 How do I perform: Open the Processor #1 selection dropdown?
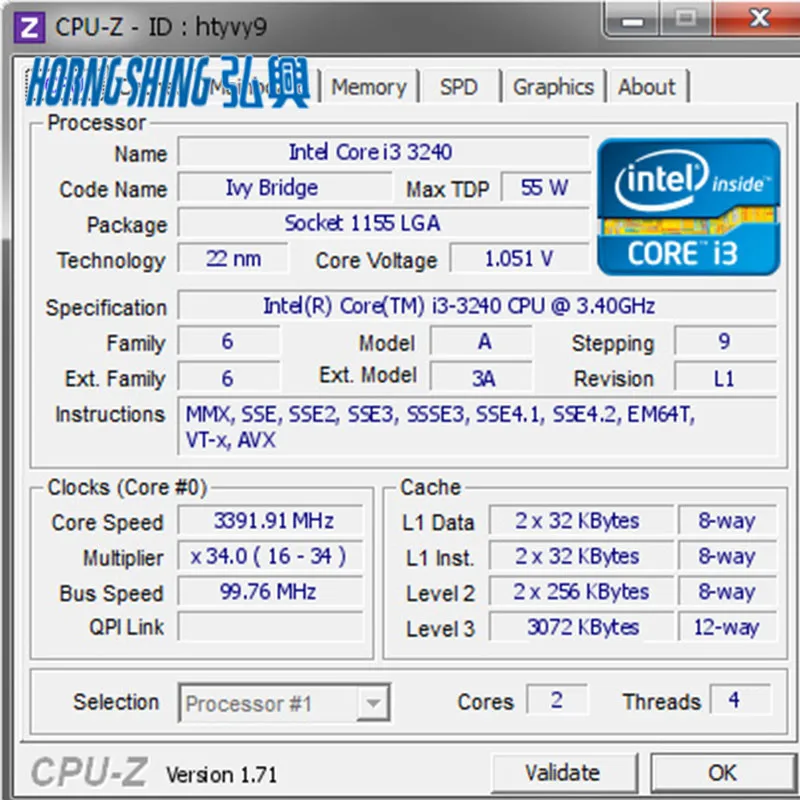tap(372, 703)
